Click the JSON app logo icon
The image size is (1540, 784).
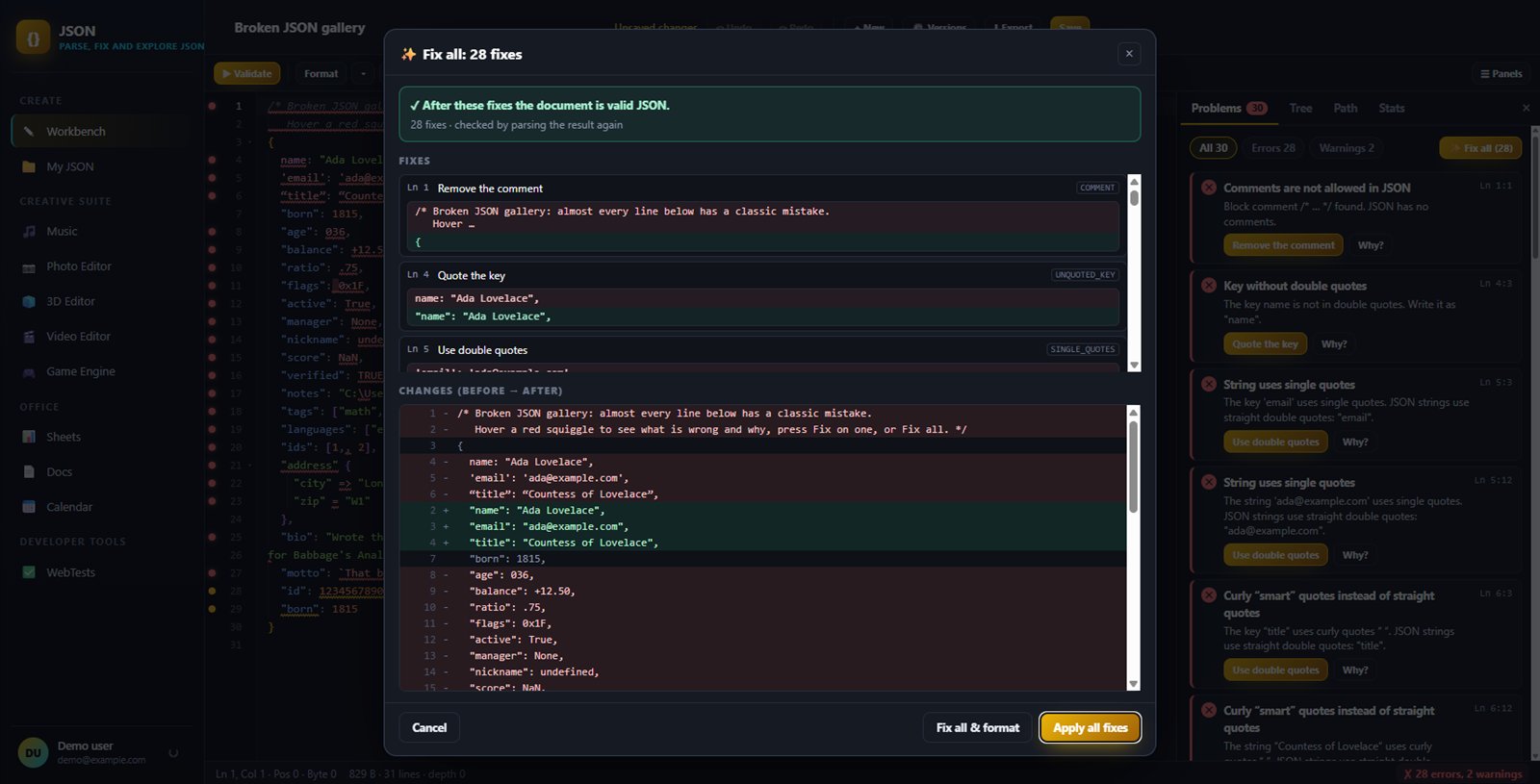pos(33,38)
